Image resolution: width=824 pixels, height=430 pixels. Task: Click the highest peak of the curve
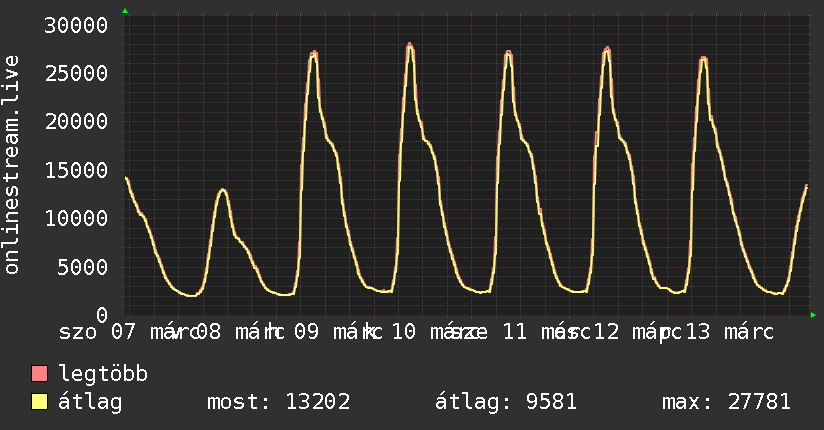410,45
